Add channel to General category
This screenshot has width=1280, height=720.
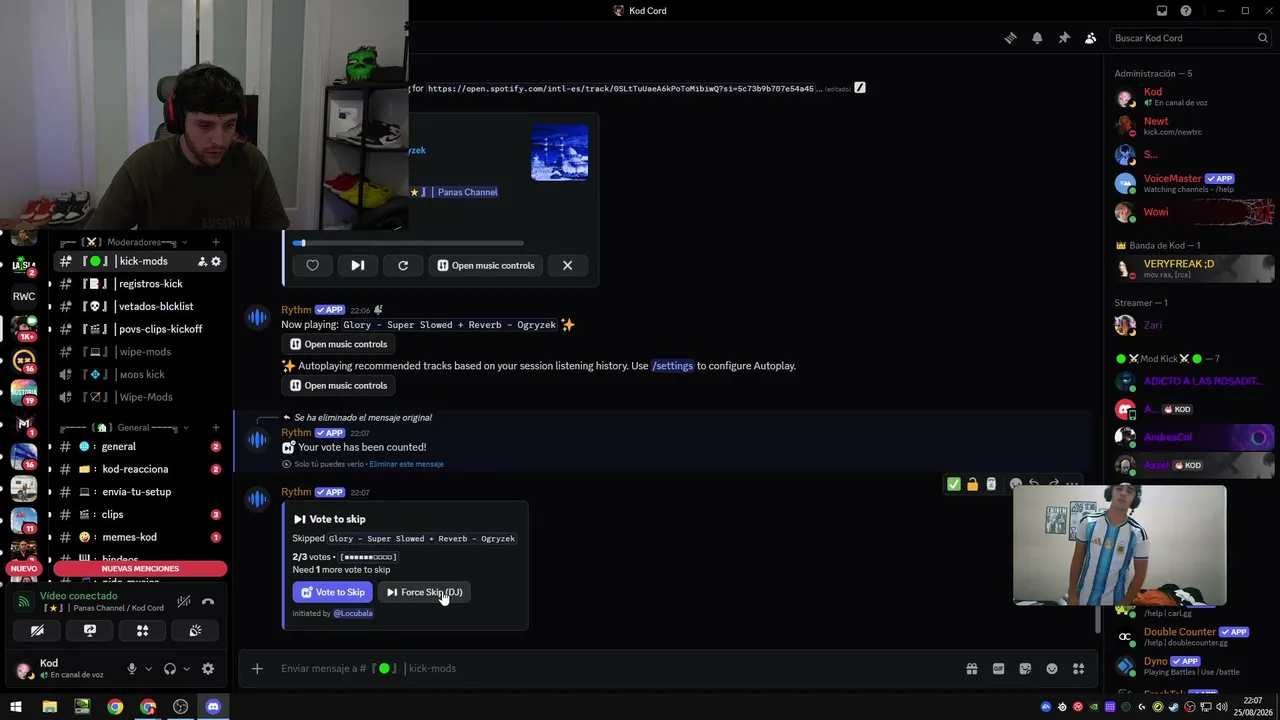[215, 427]
